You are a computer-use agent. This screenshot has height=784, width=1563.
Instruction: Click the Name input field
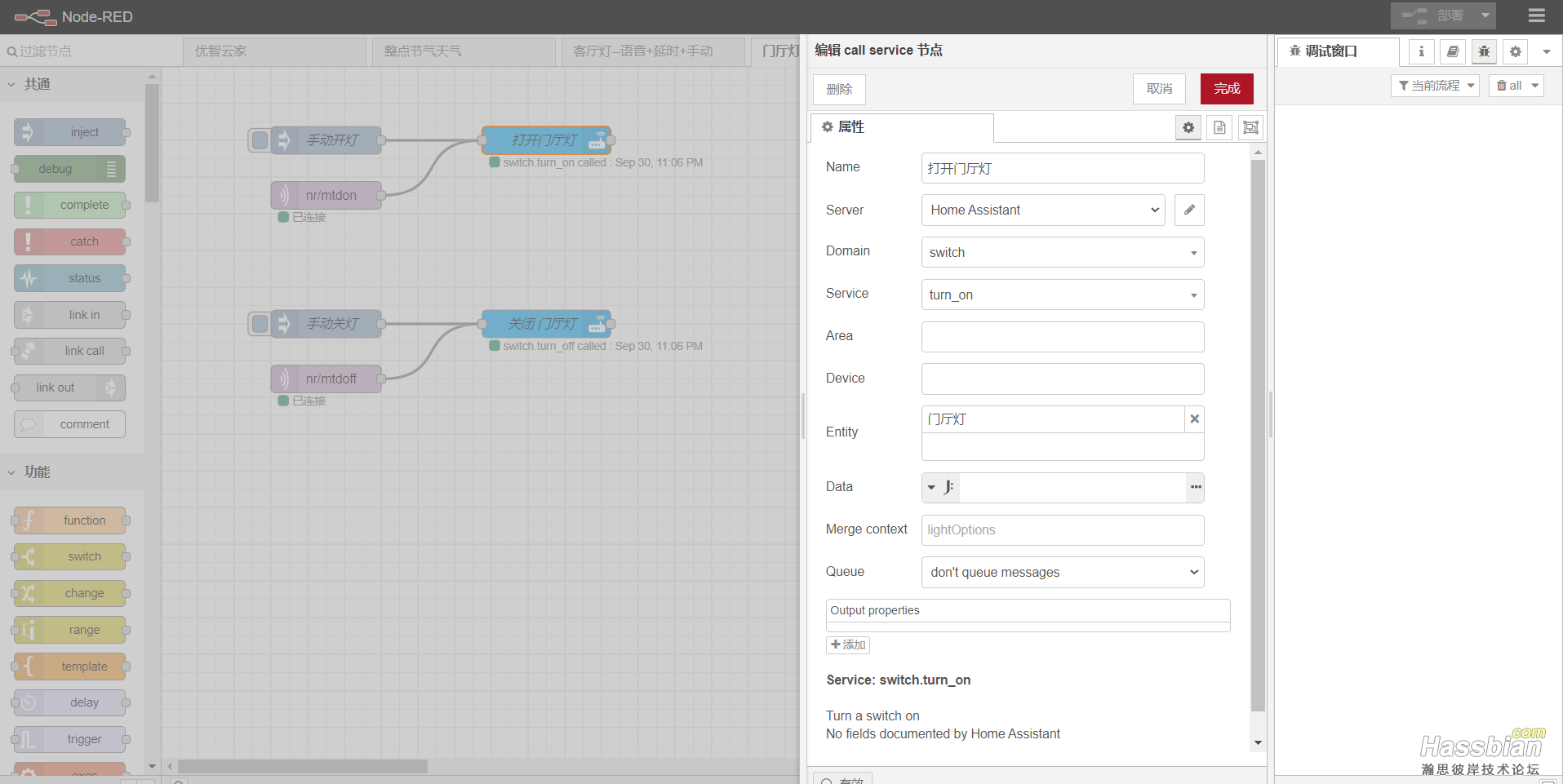(1063, 168)
